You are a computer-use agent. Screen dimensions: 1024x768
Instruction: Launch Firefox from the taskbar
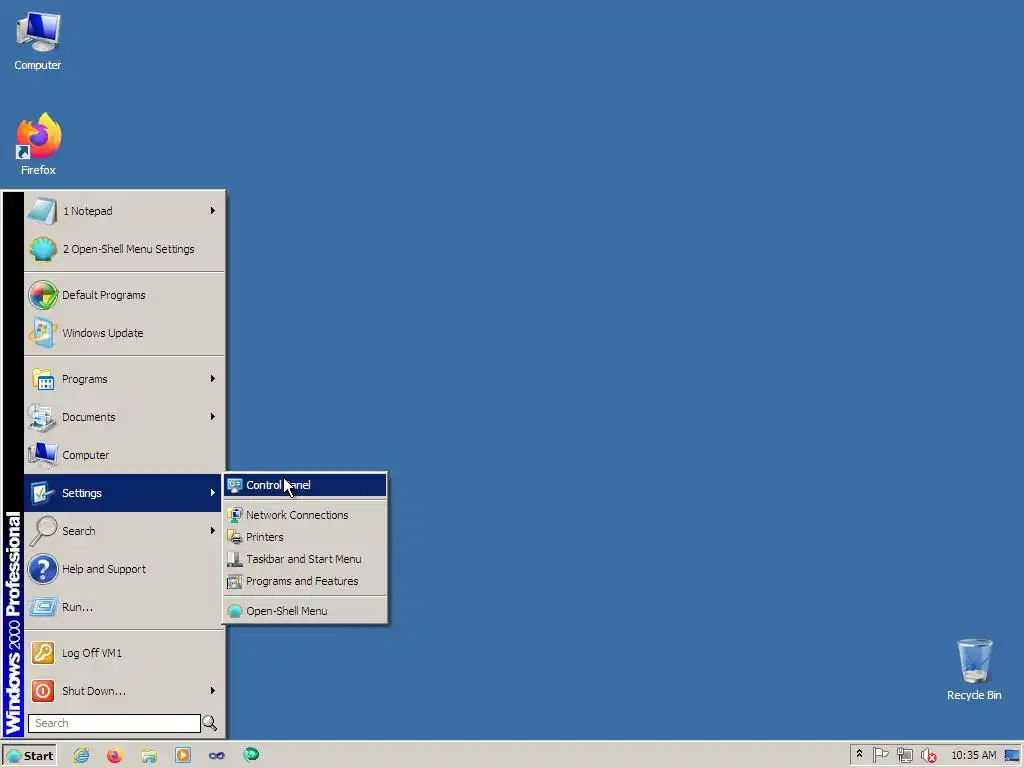tap(115, 756)
